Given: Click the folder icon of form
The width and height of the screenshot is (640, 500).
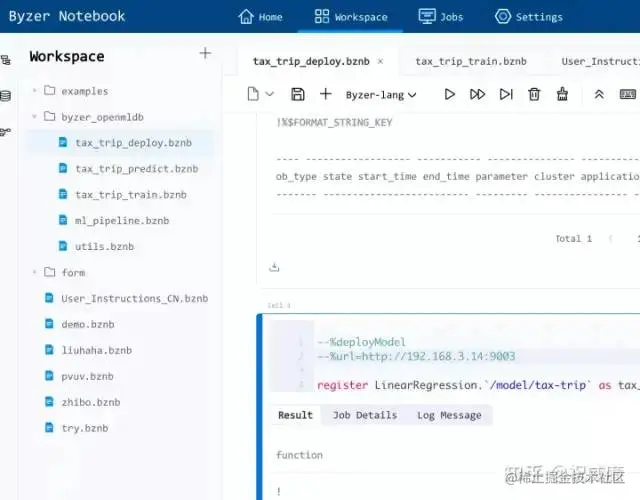Looking at the screenshot, I should click(49, 271).
